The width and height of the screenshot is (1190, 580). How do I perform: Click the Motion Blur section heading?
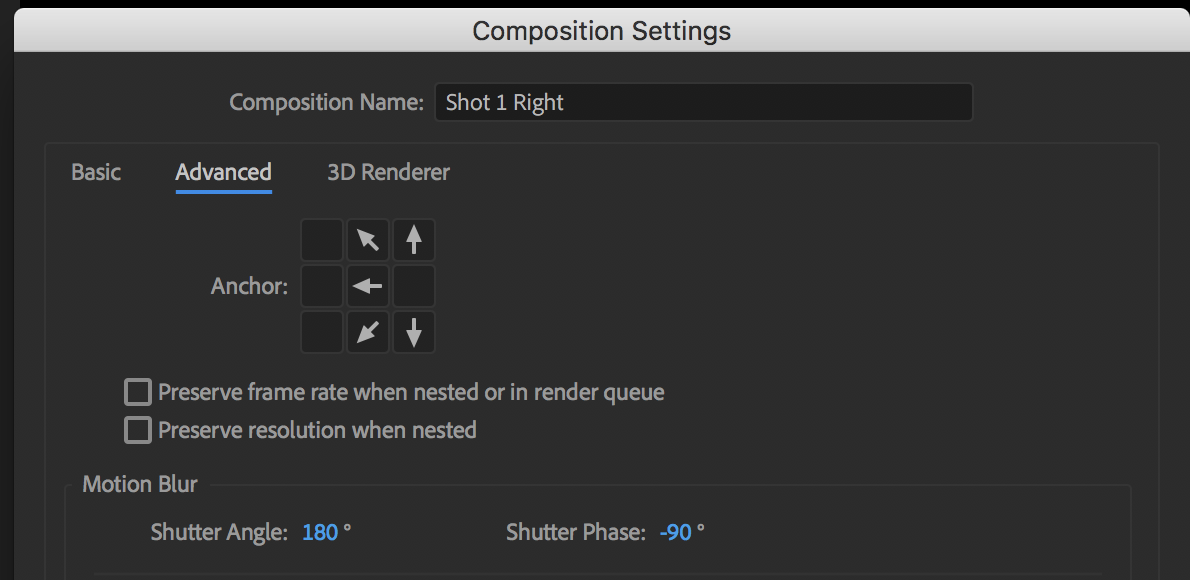point(140,485)
